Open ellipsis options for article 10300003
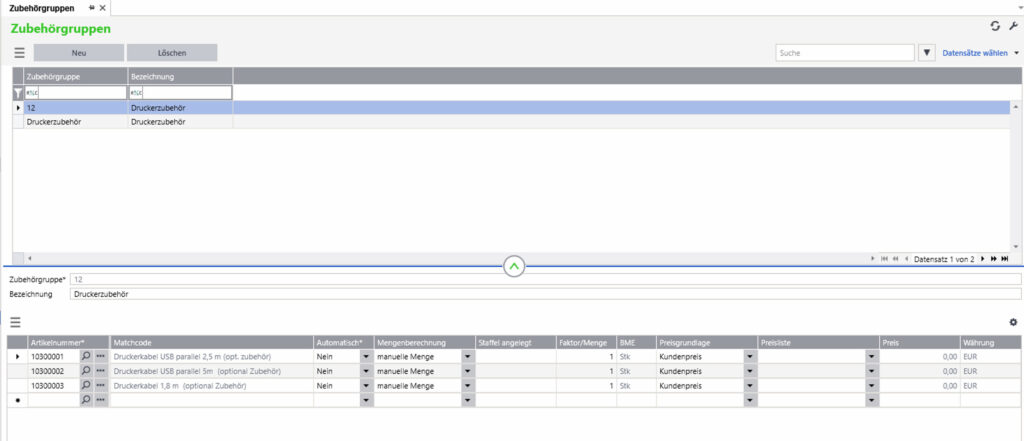 (101, 385)
